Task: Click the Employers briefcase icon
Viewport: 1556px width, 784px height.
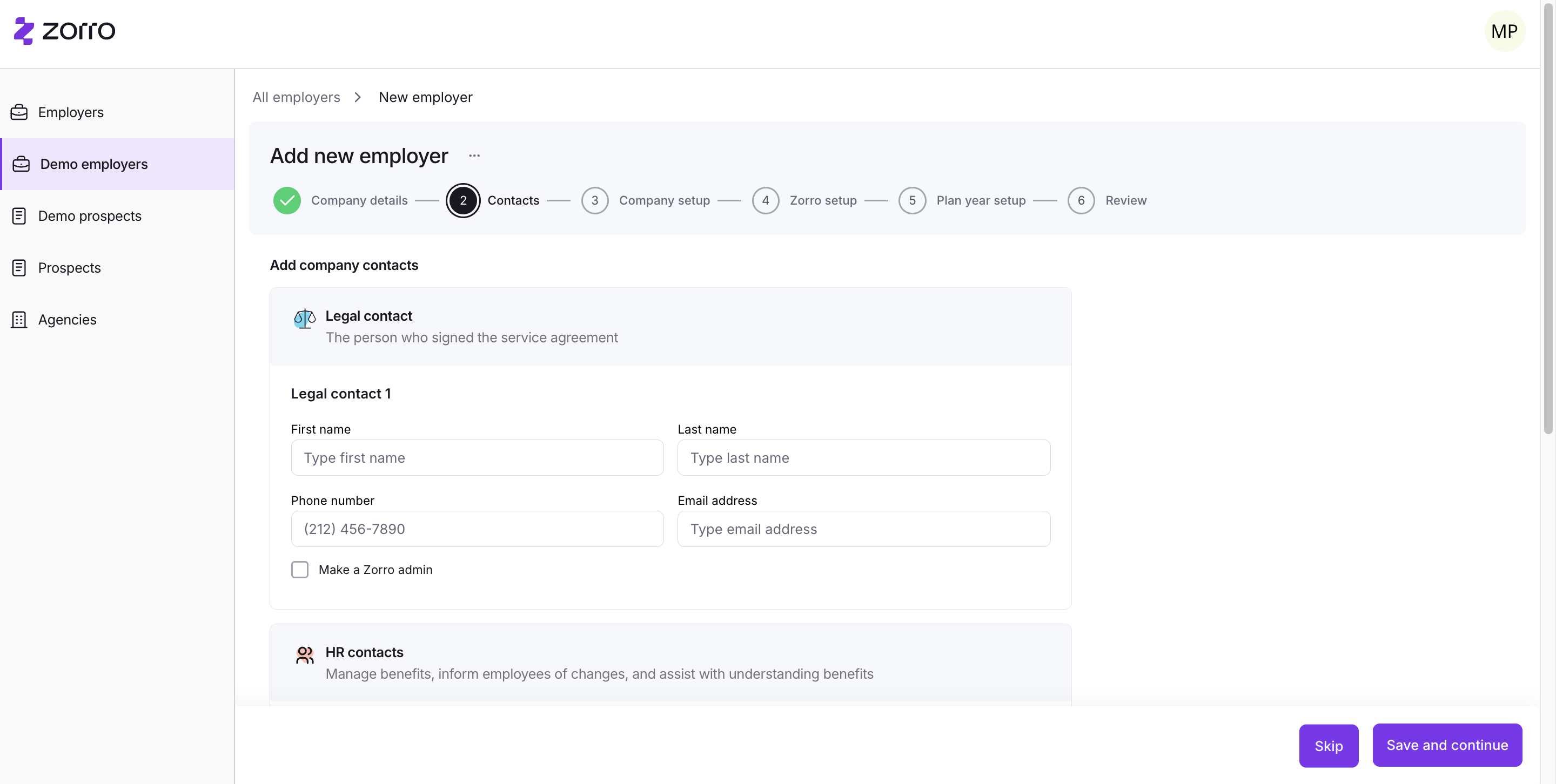Action: point(19,112)
